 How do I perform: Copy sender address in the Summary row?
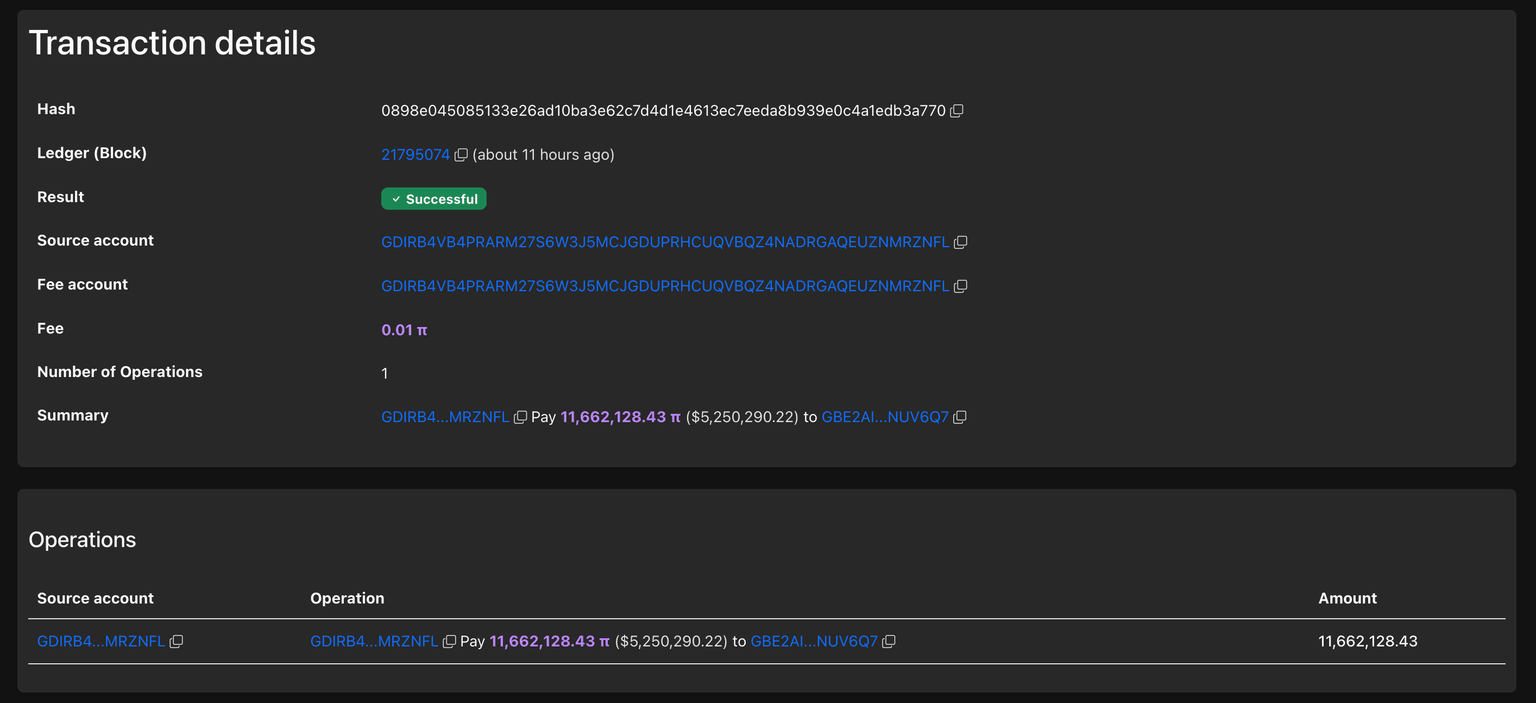click(x=520, y=417)
